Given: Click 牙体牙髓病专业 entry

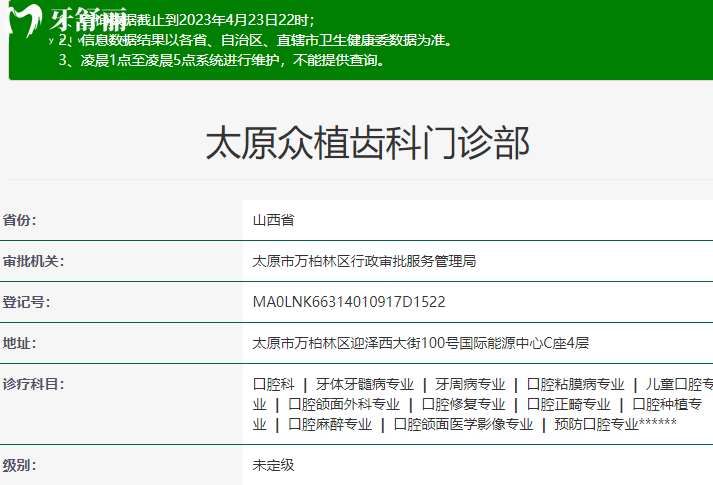Looking at the screenshot, I should (x=365, y=384).
